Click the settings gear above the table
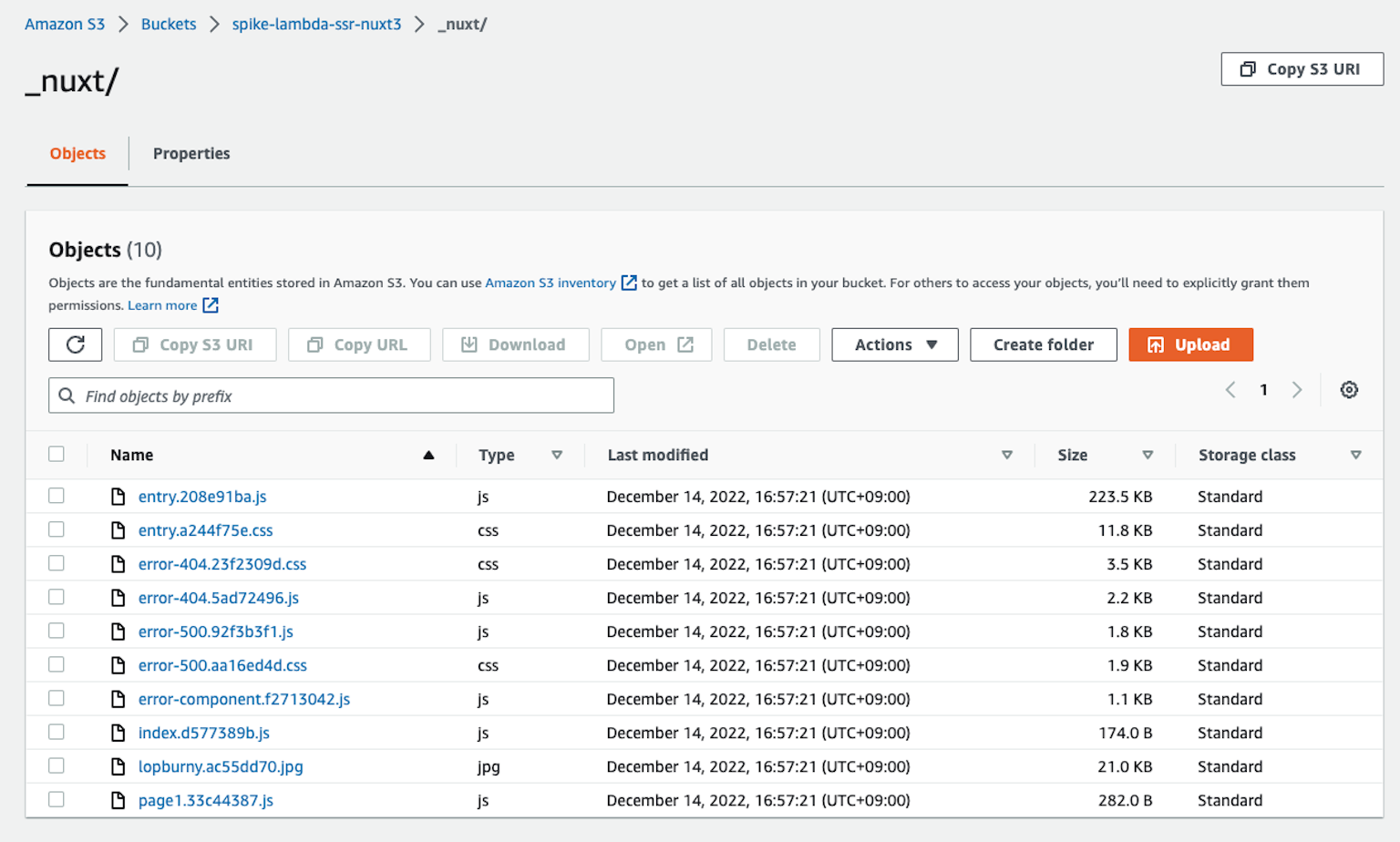 (x=1349, y=389)
